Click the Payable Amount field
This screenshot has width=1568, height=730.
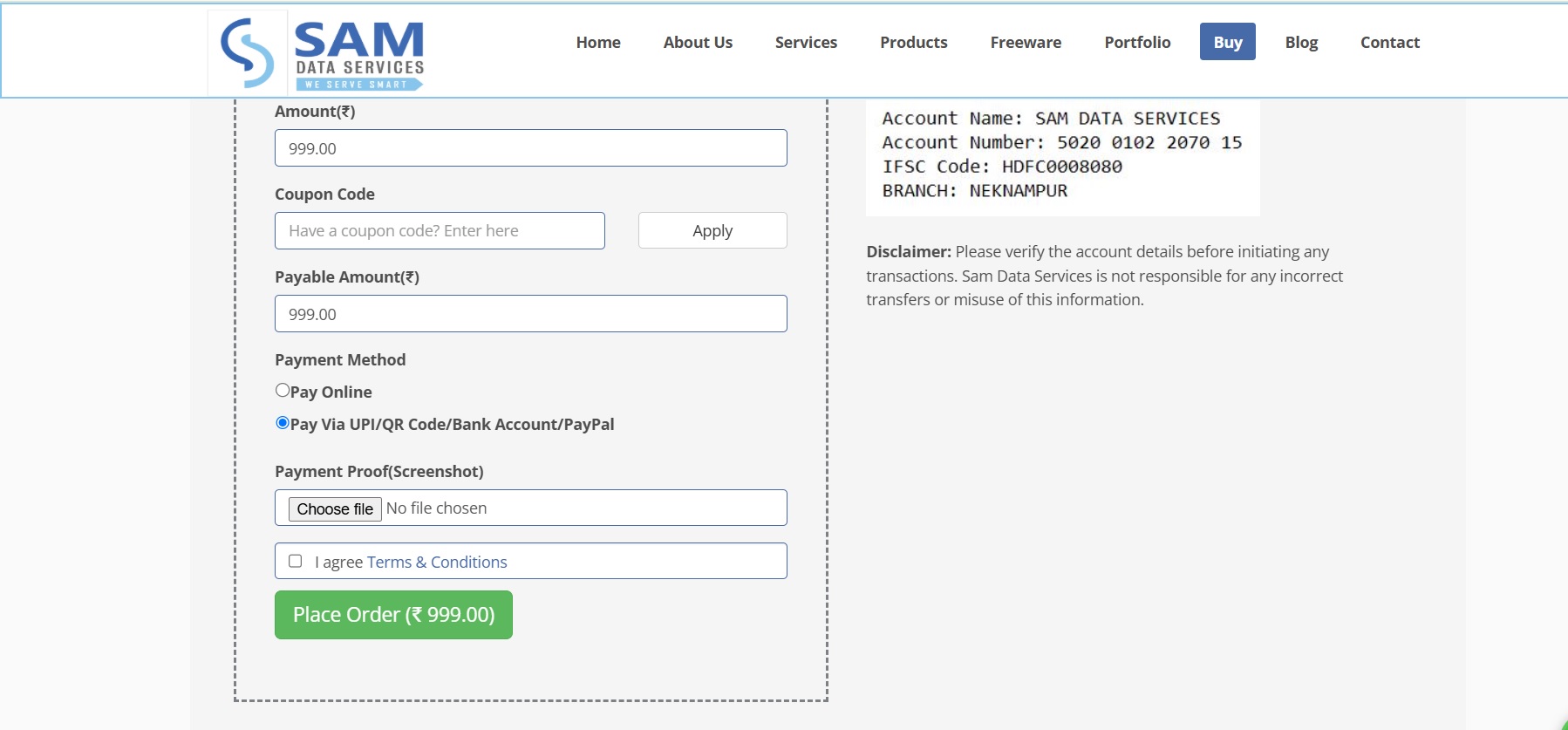pyautogui.click(x=531, y=314)
